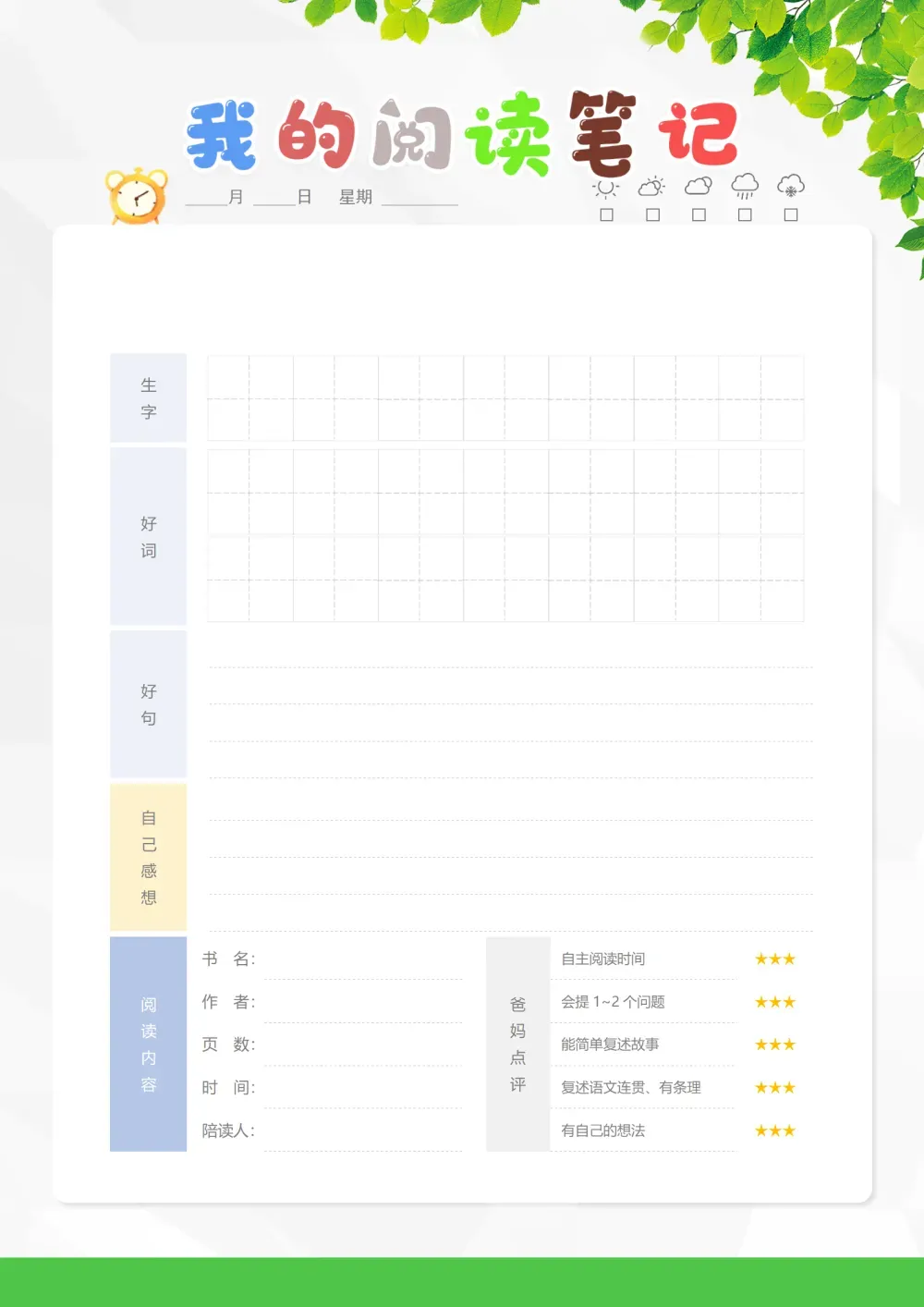The image size is (924, 1307).
Task: Click the 阅读内容 section label
Action: (x=148, y=1044)
